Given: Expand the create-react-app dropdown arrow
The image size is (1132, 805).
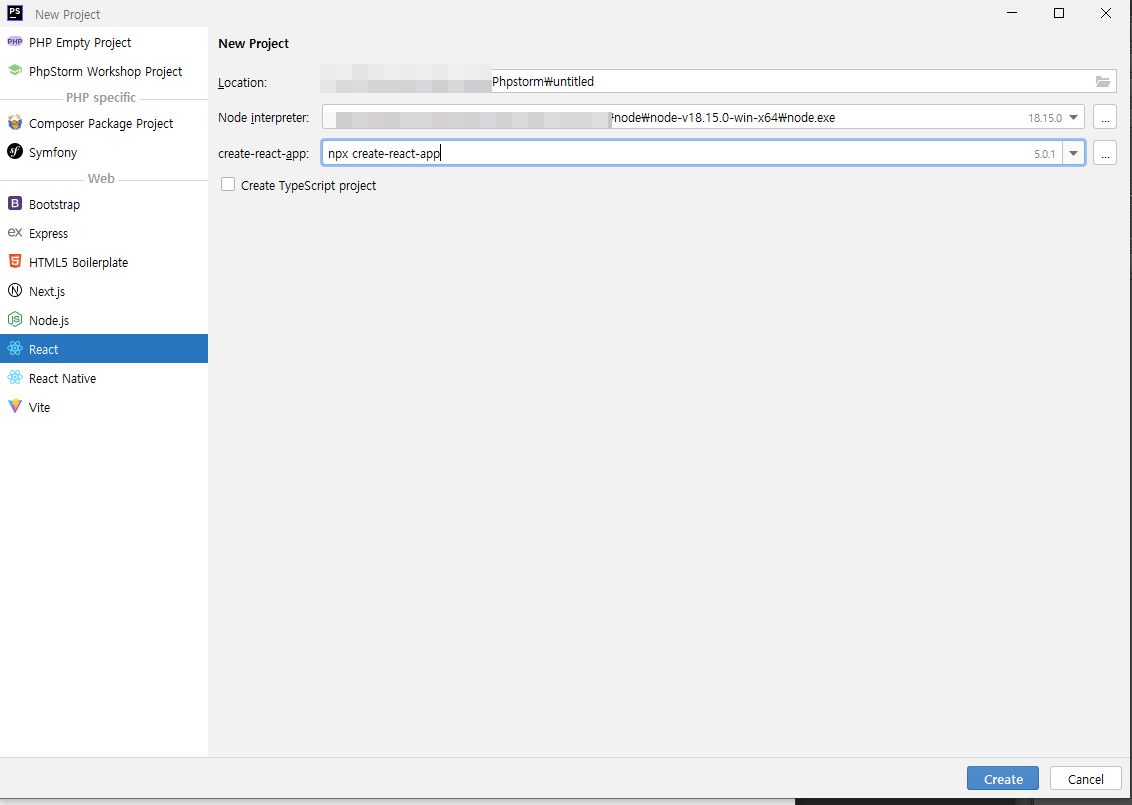Looking at the screenshot, I should coord(1074,154).
